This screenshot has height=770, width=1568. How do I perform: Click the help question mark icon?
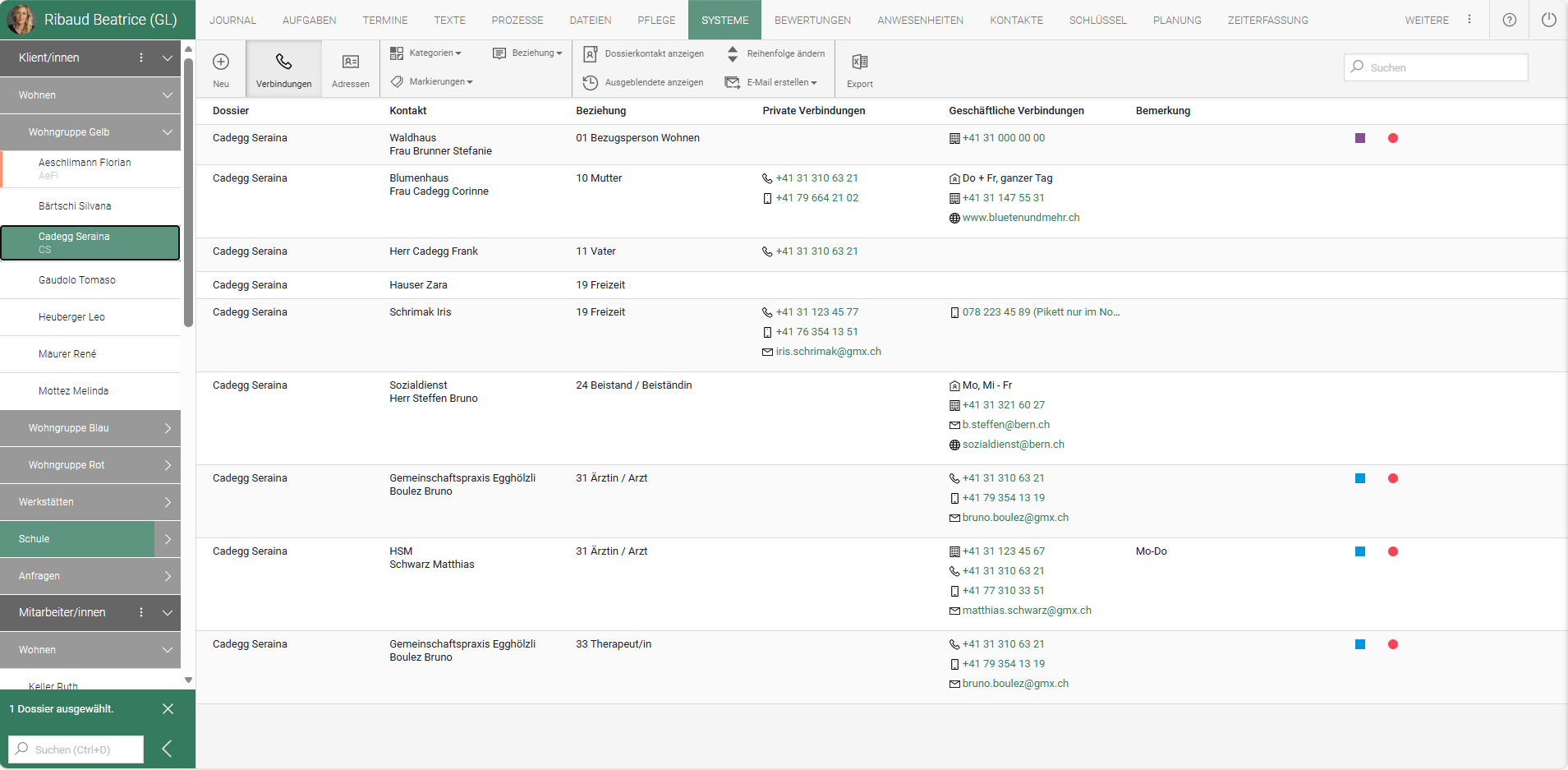point(1510,20)
